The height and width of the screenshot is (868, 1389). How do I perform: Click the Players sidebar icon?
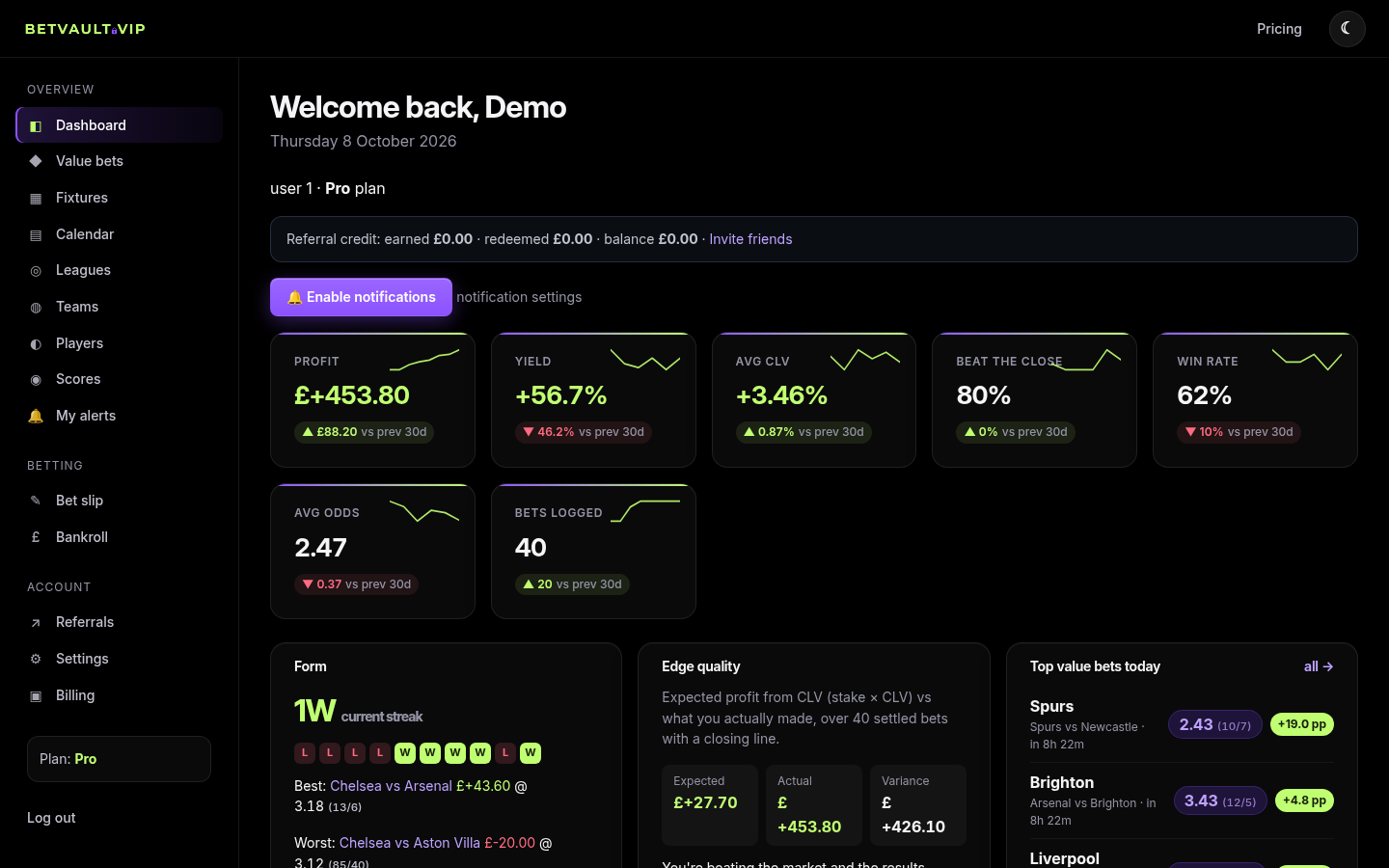click(x=36, y=343)
